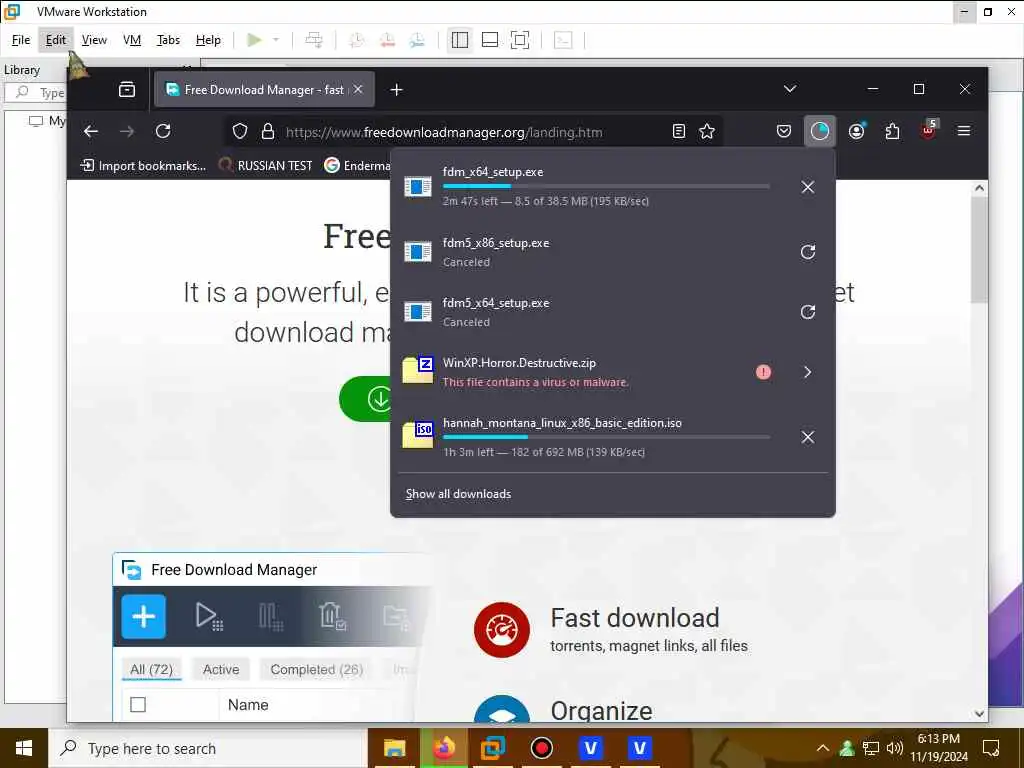
Task: Show hidden system tray icons
Action: tap(822, 748)
